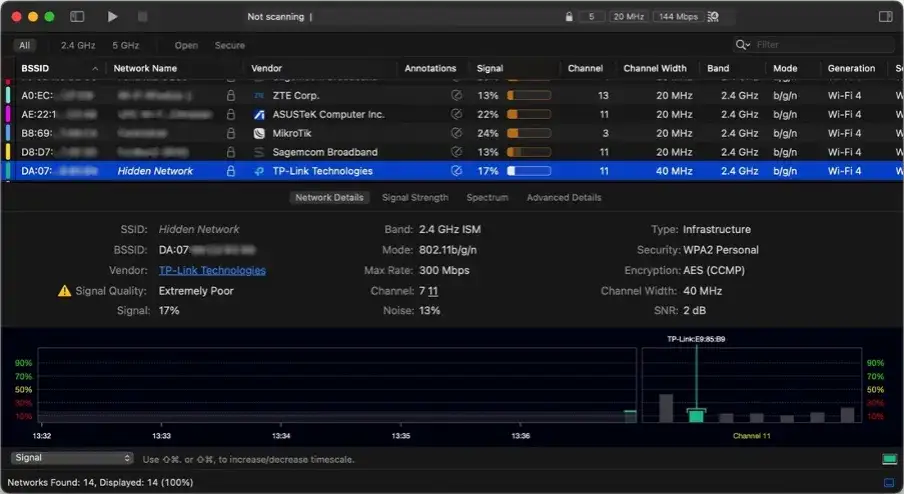Click the warning icon beside Signal Quality
The width and height of the screenshot is (905, 494).
pyautogui.click(x=65, y=291)
